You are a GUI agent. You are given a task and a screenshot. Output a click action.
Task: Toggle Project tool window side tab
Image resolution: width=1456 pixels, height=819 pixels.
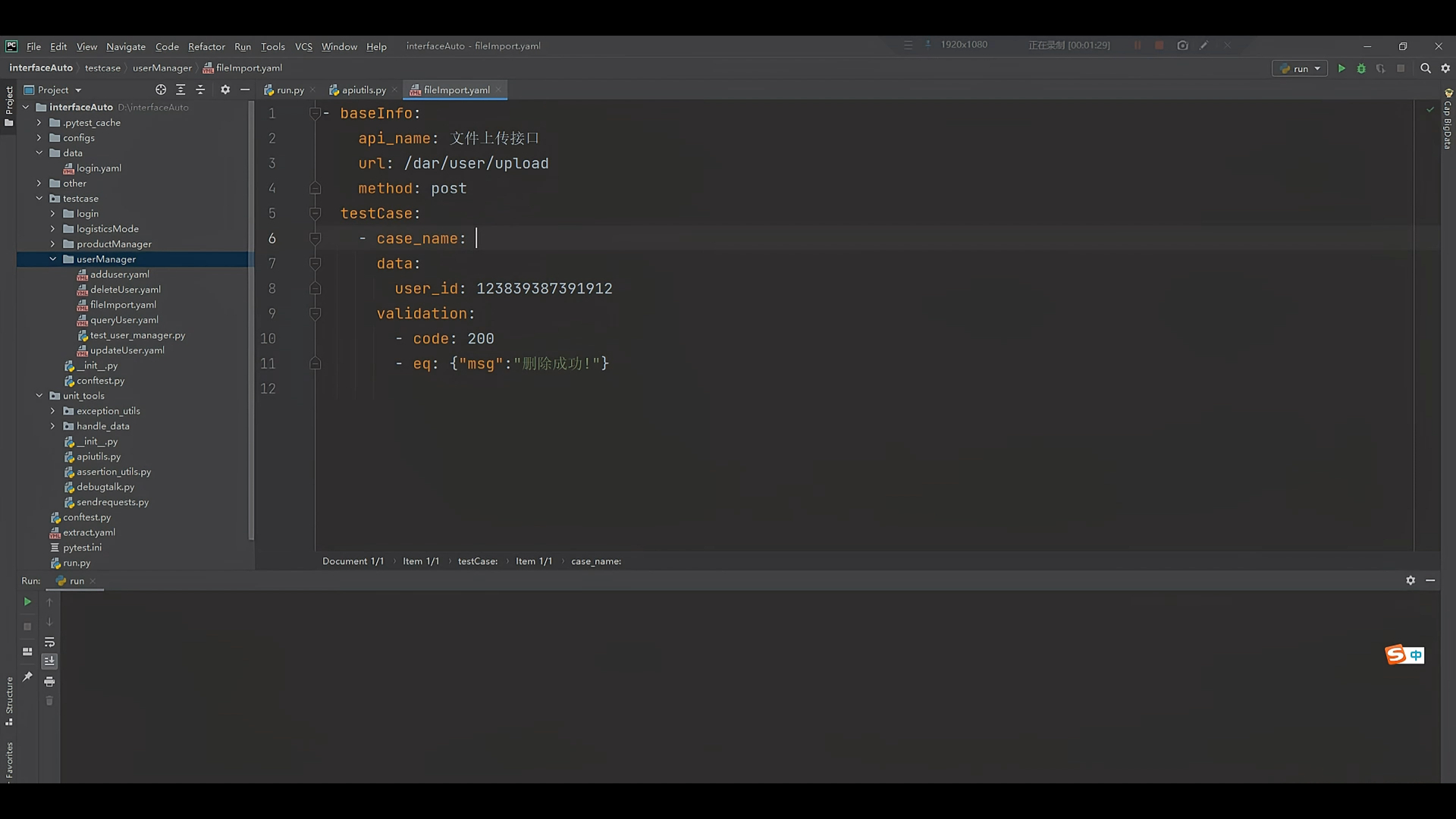pos(9,106)
